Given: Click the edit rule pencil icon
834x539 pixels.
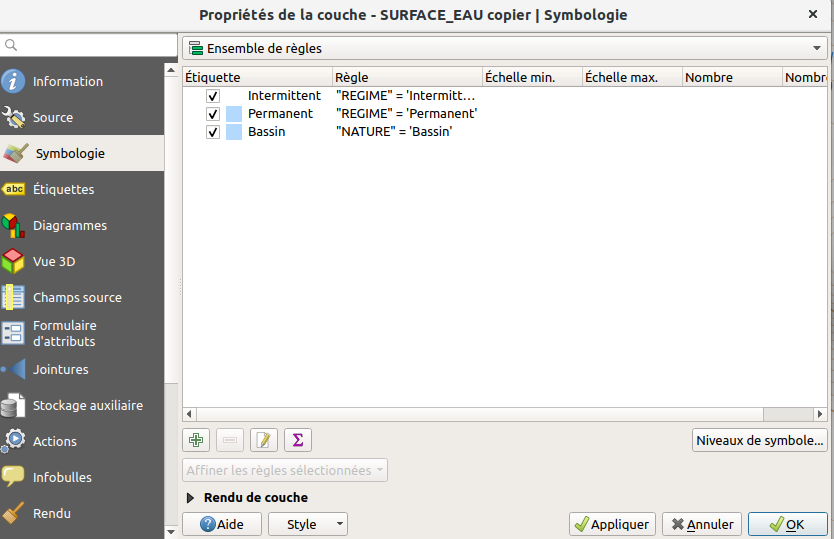Looking at the screenshot, I should point(264,440).
